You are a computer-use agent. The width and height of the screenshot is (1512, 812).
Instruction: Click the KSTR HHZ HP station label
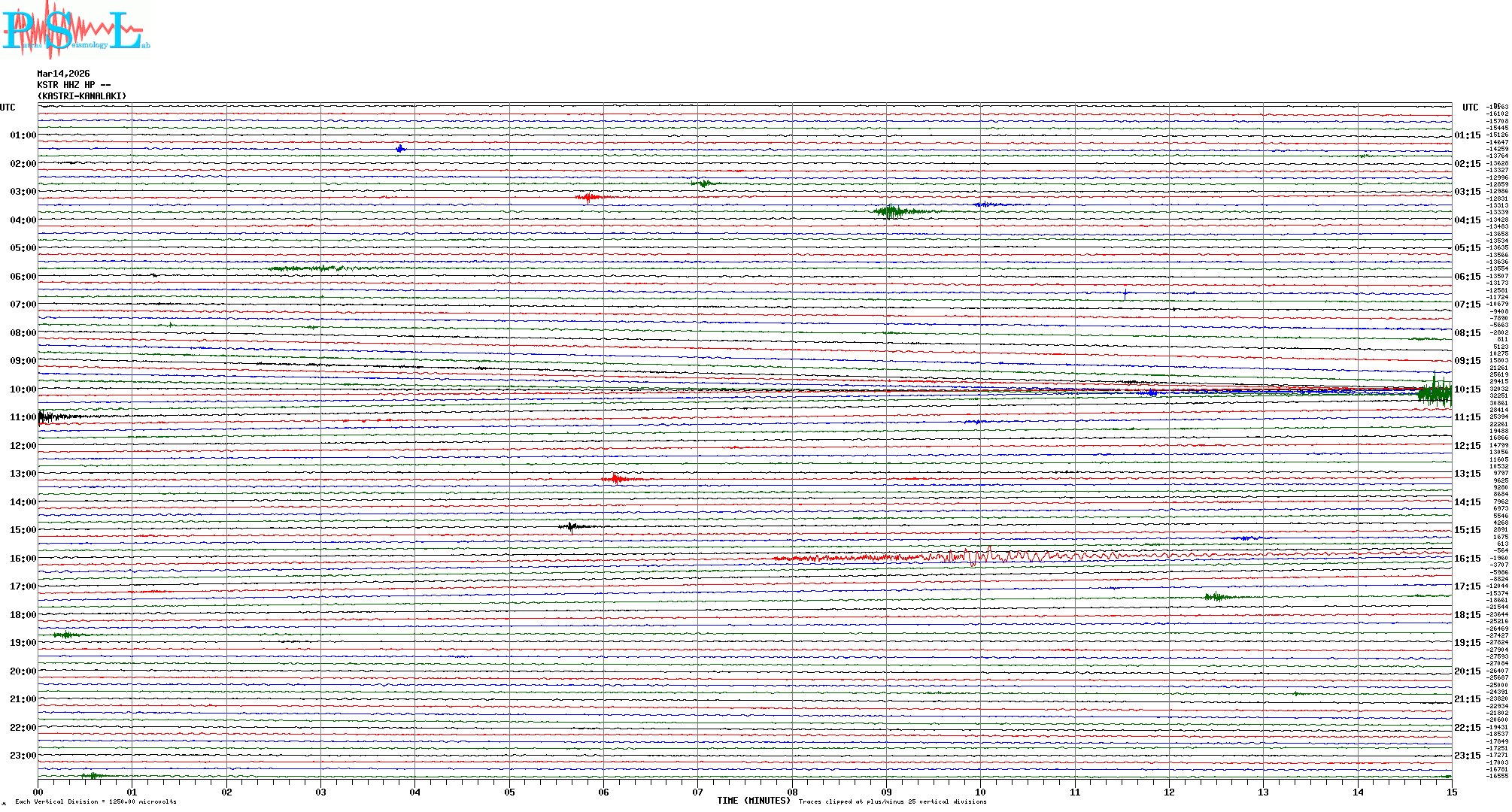(73, 85)
